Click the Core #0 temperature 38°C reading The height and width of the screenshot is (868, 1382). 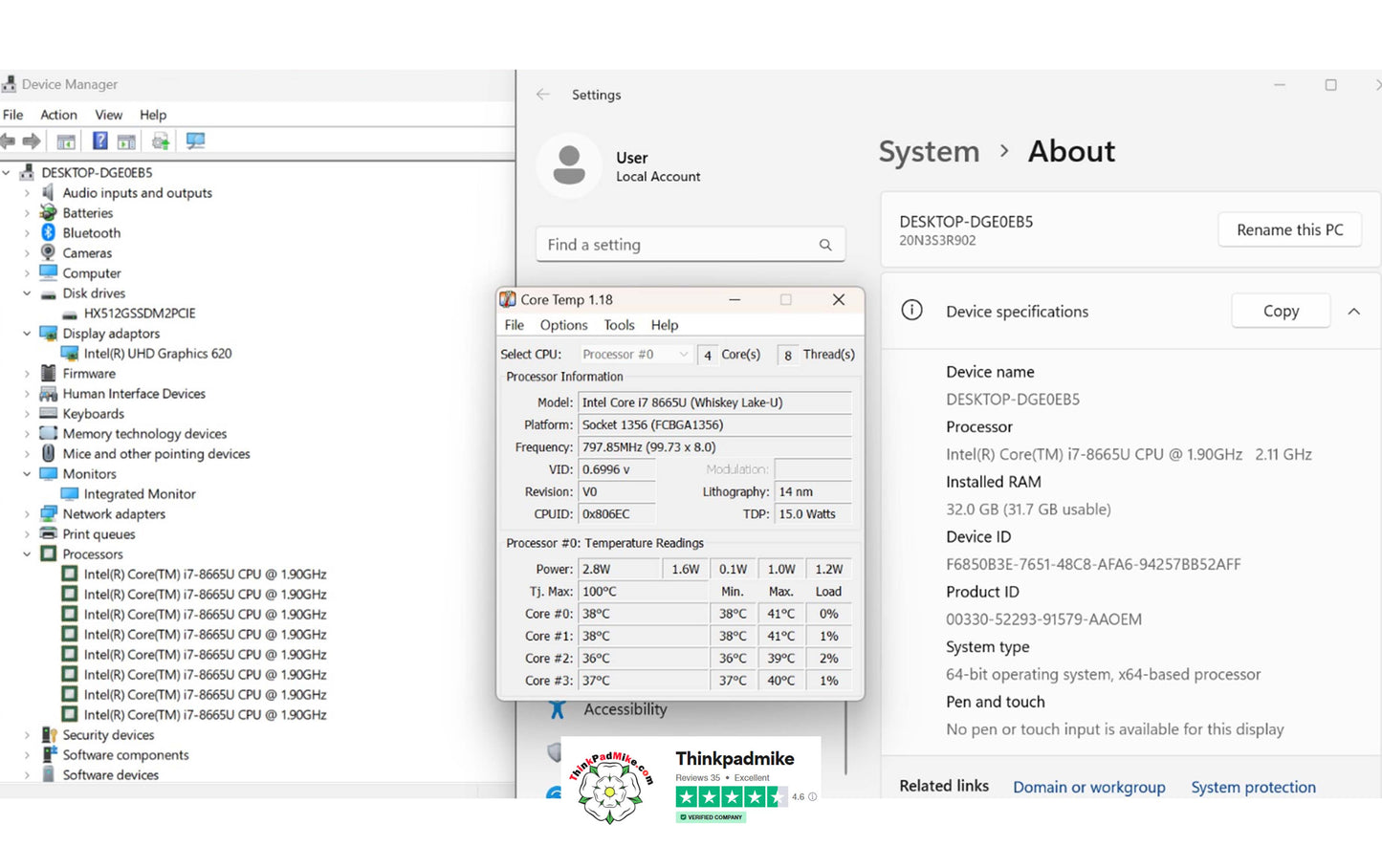tap(643, 613)
